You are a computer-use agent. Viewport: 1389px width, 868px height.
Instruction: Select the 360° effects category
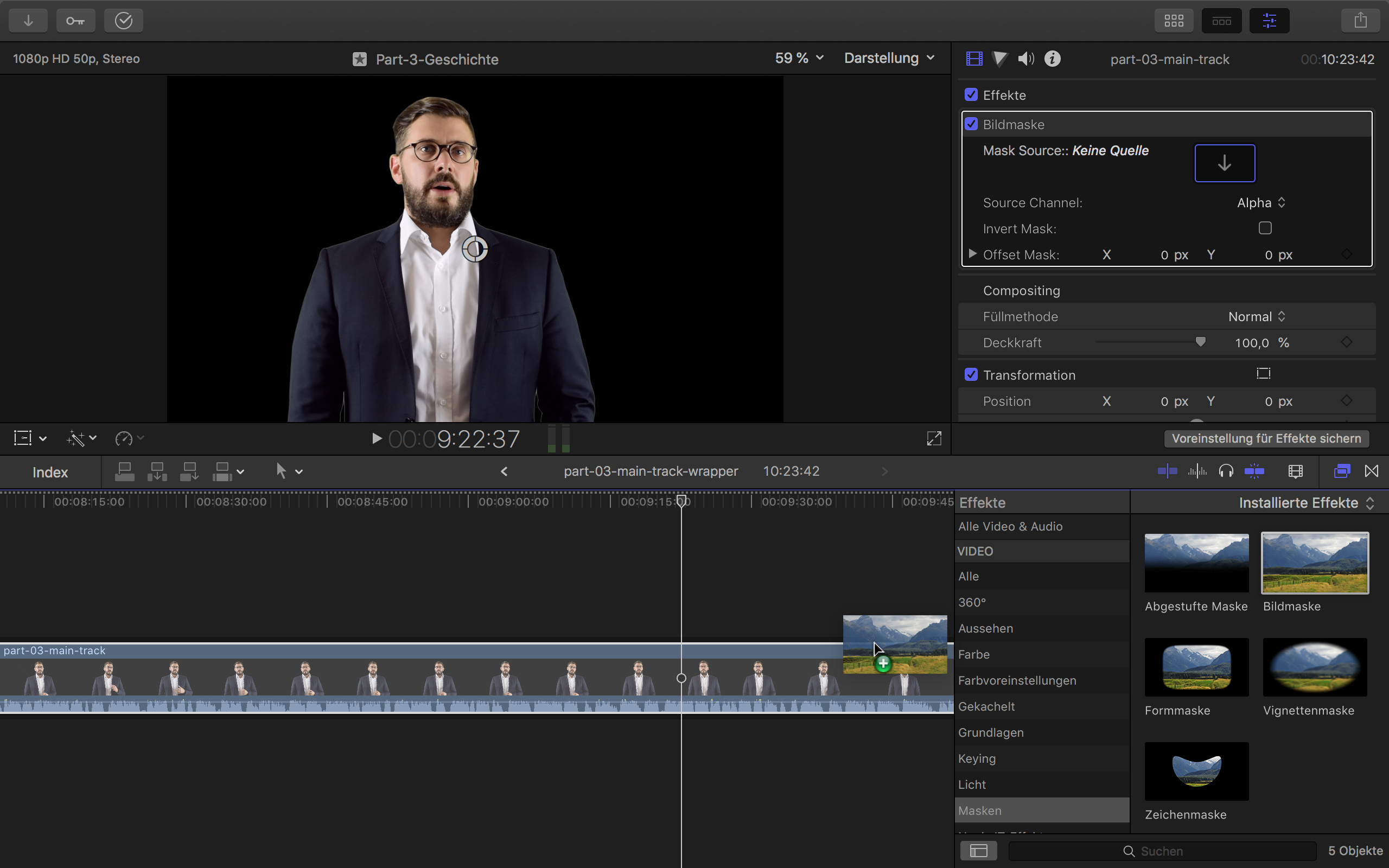1041,602
